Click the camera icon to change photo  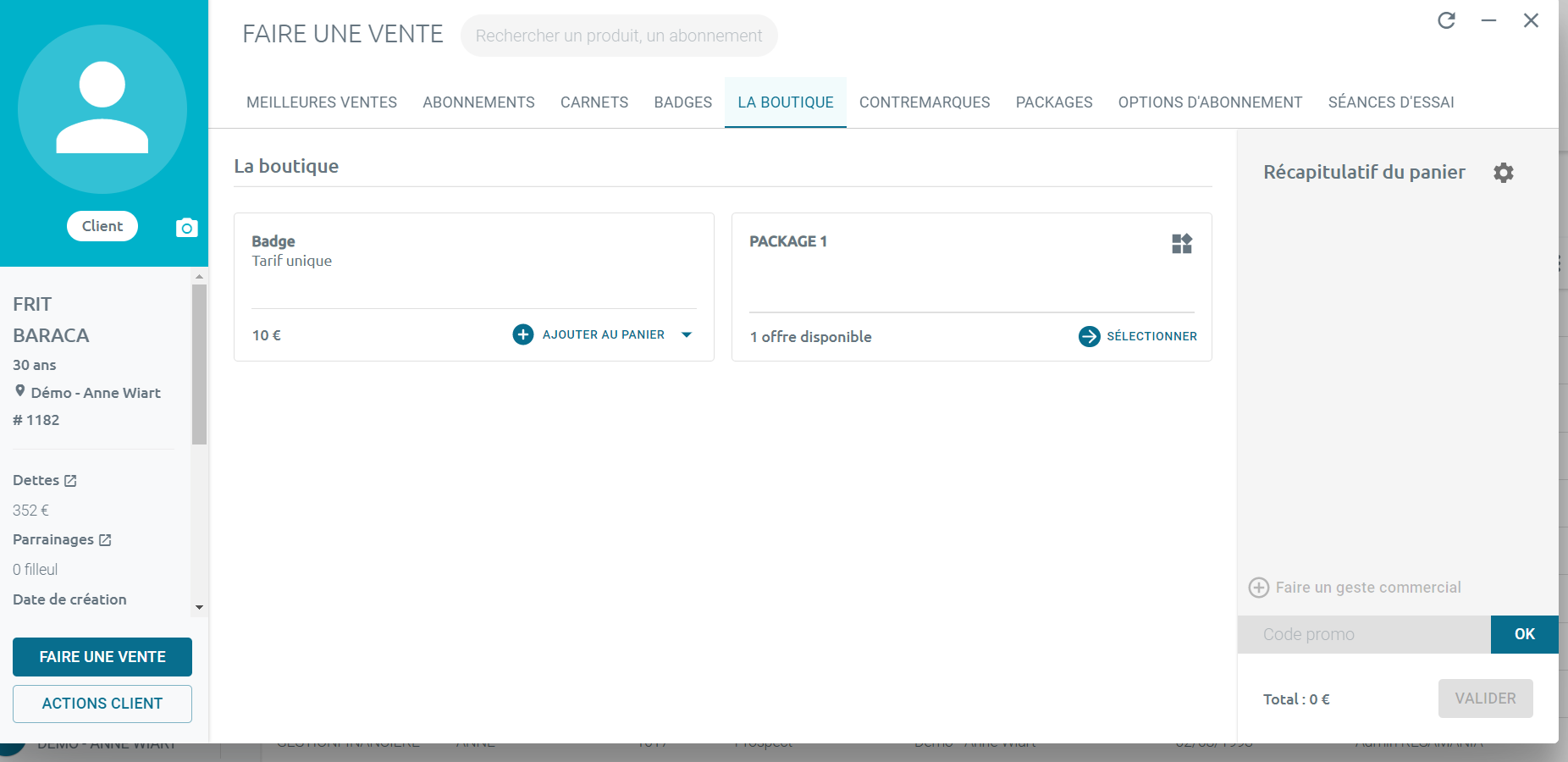186,228
